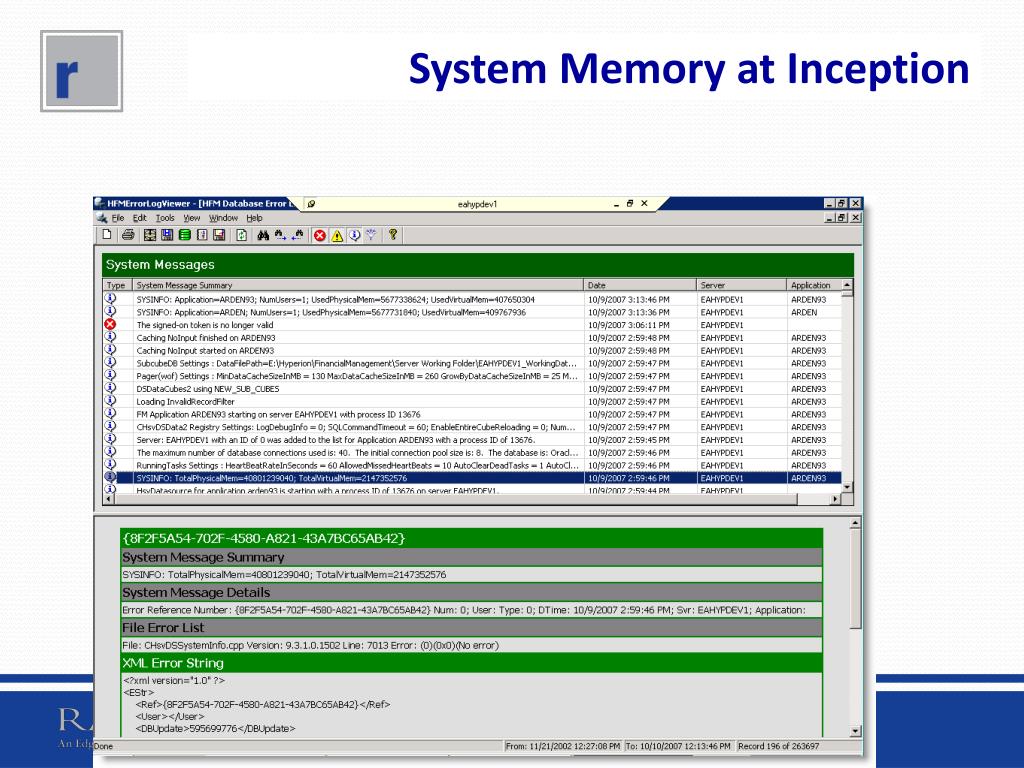Click the 'Record 196 of 263697' status entry
Image resolution: width=1024 pixels, height=768 pixels.
coord(778,746)
